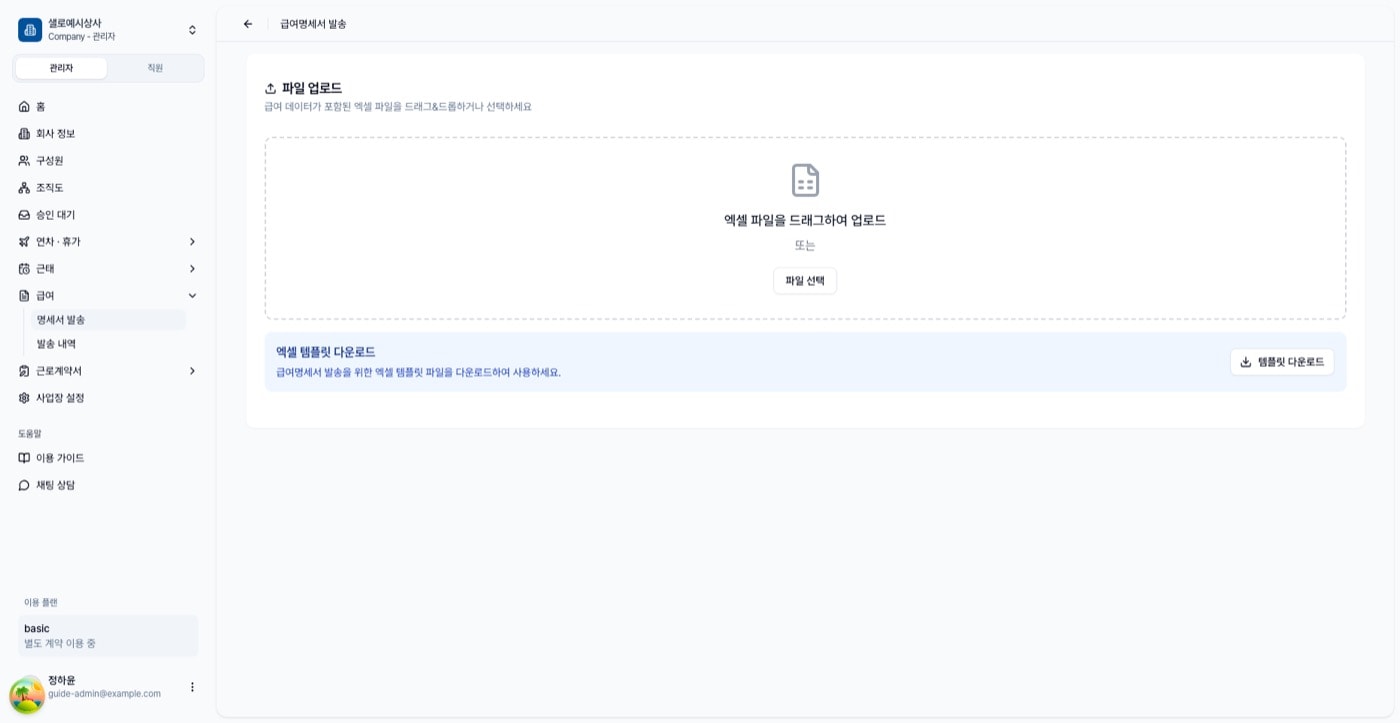Click the 엑셀 템플릿 다운로드 heading
The image size is (1400, 723).
coord(326,352)
